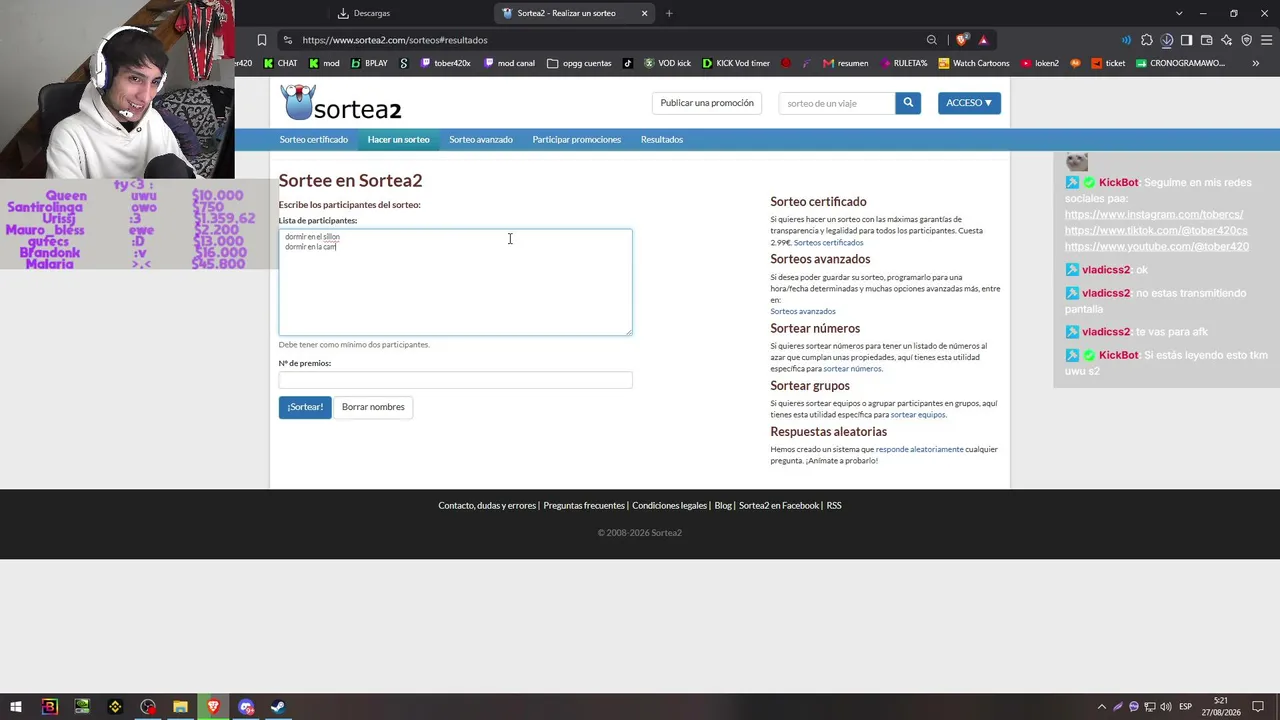Show the hidden bookmarks overflow chevron
Viewport: 1280px width, 720px height.
pos(1256,63)
